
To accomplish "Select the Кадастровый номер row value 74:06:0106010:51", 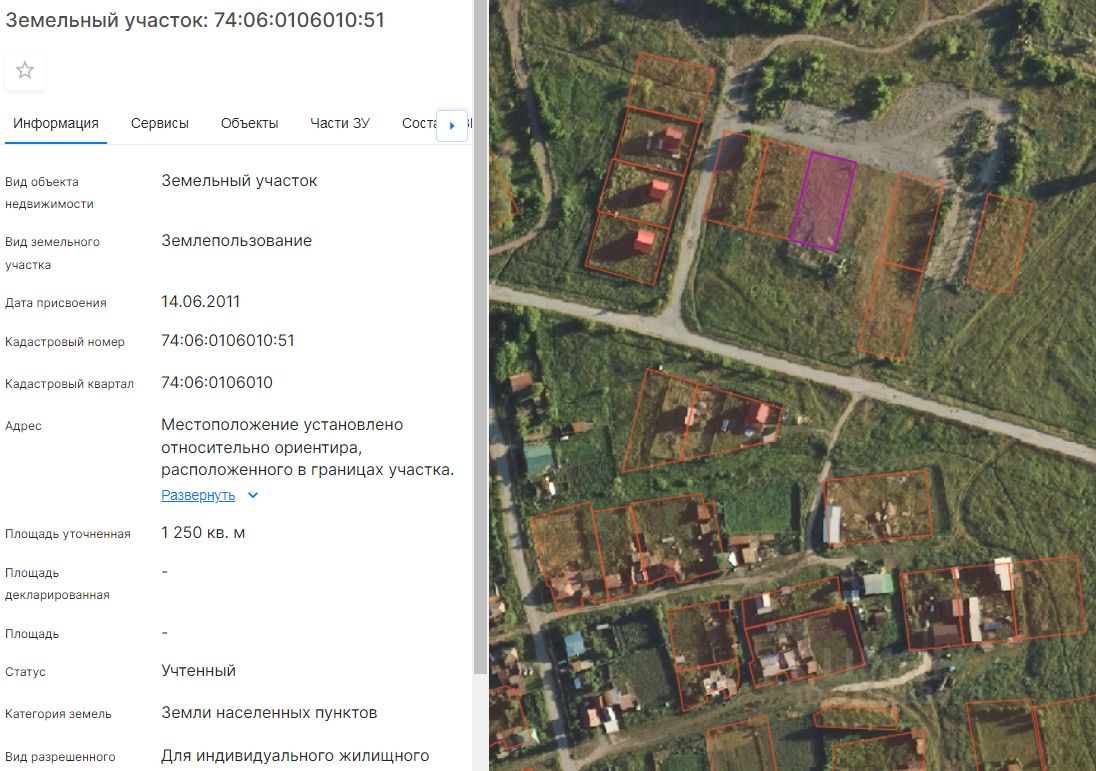I will [228, 341].
